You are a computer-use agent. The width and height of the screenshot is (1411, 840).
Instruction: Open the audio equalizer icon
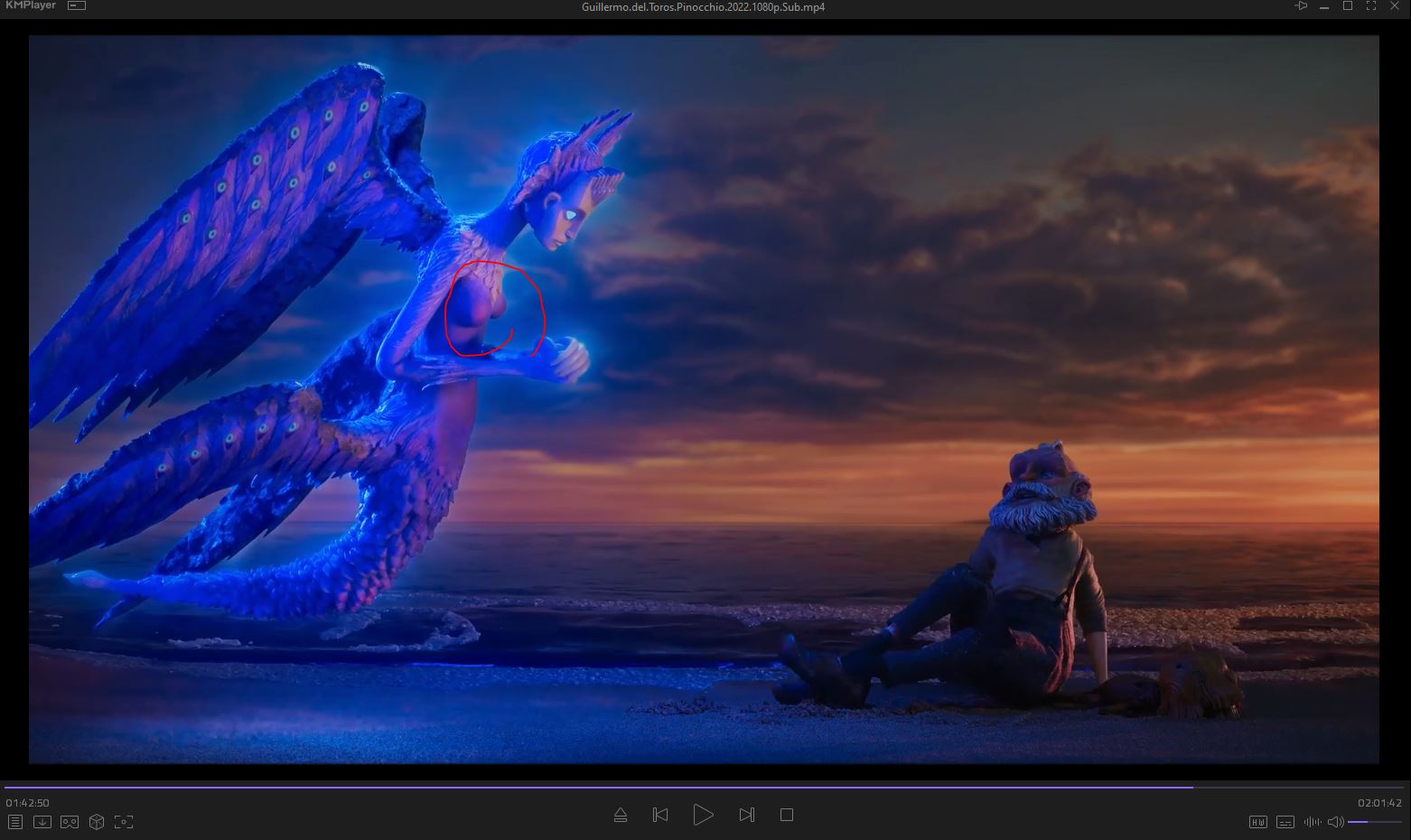click(1313, 822)
